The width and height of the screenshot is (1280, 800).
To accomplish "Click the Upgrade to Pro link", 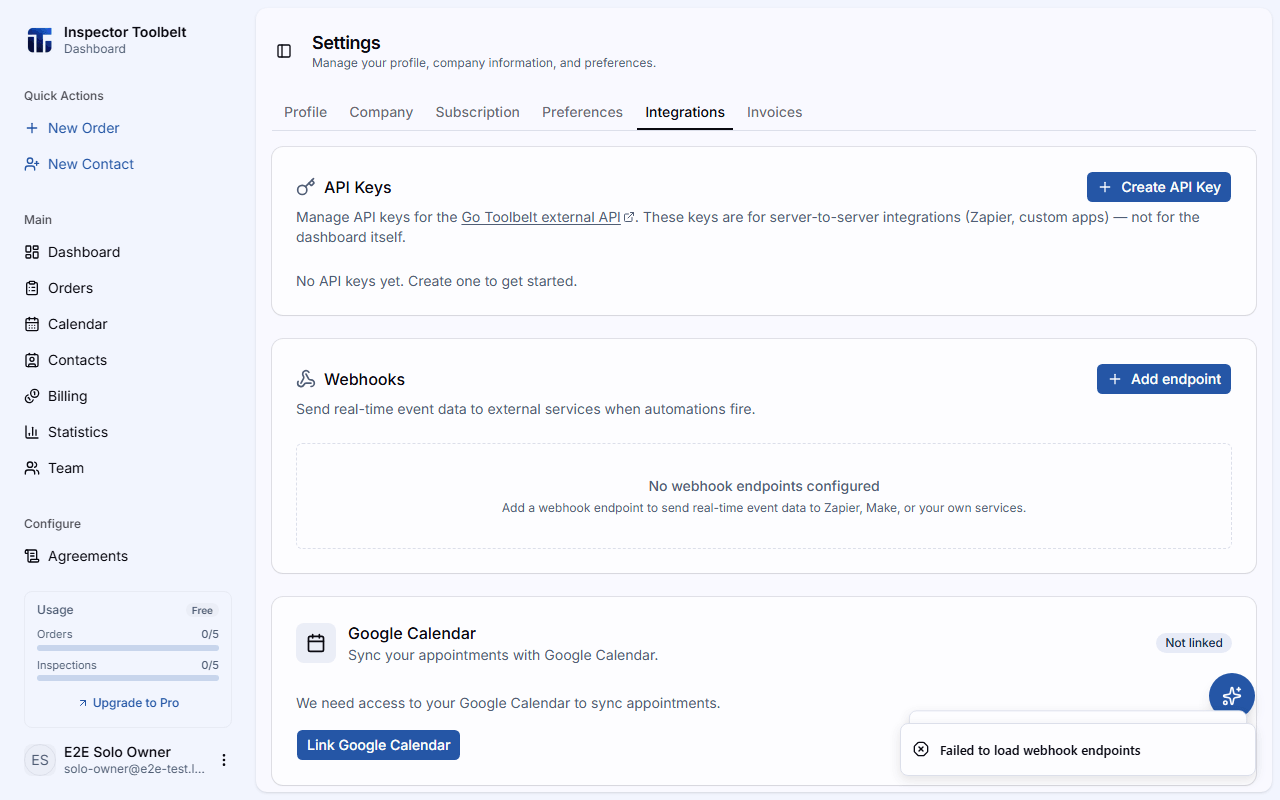I will 128,703.
